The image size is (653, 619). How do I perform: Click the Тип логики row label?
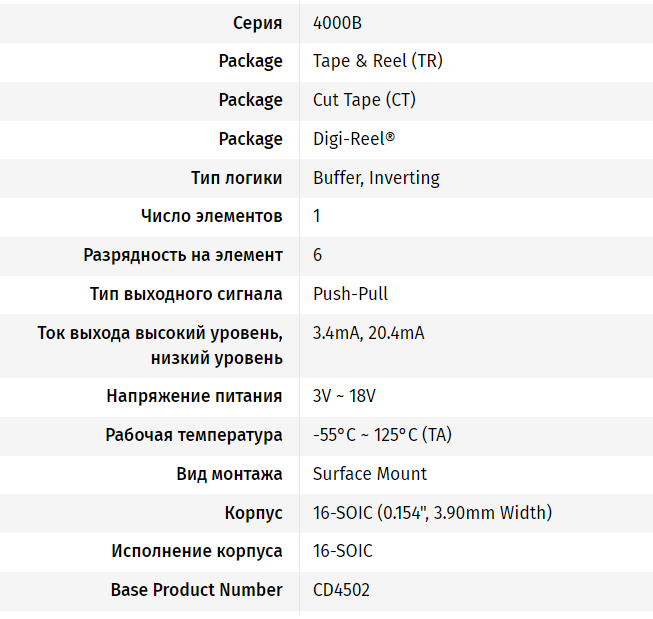[x=236, y=178]
